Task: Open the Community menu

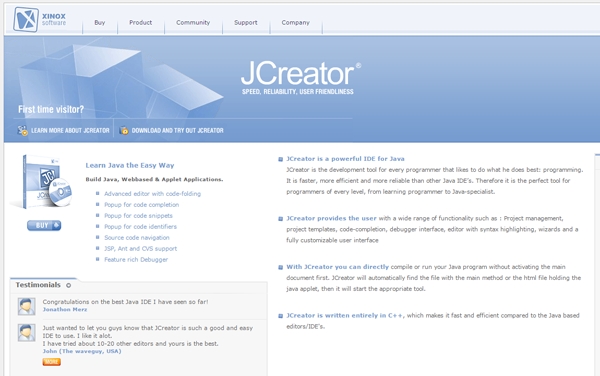Action: tap(193, 23)
